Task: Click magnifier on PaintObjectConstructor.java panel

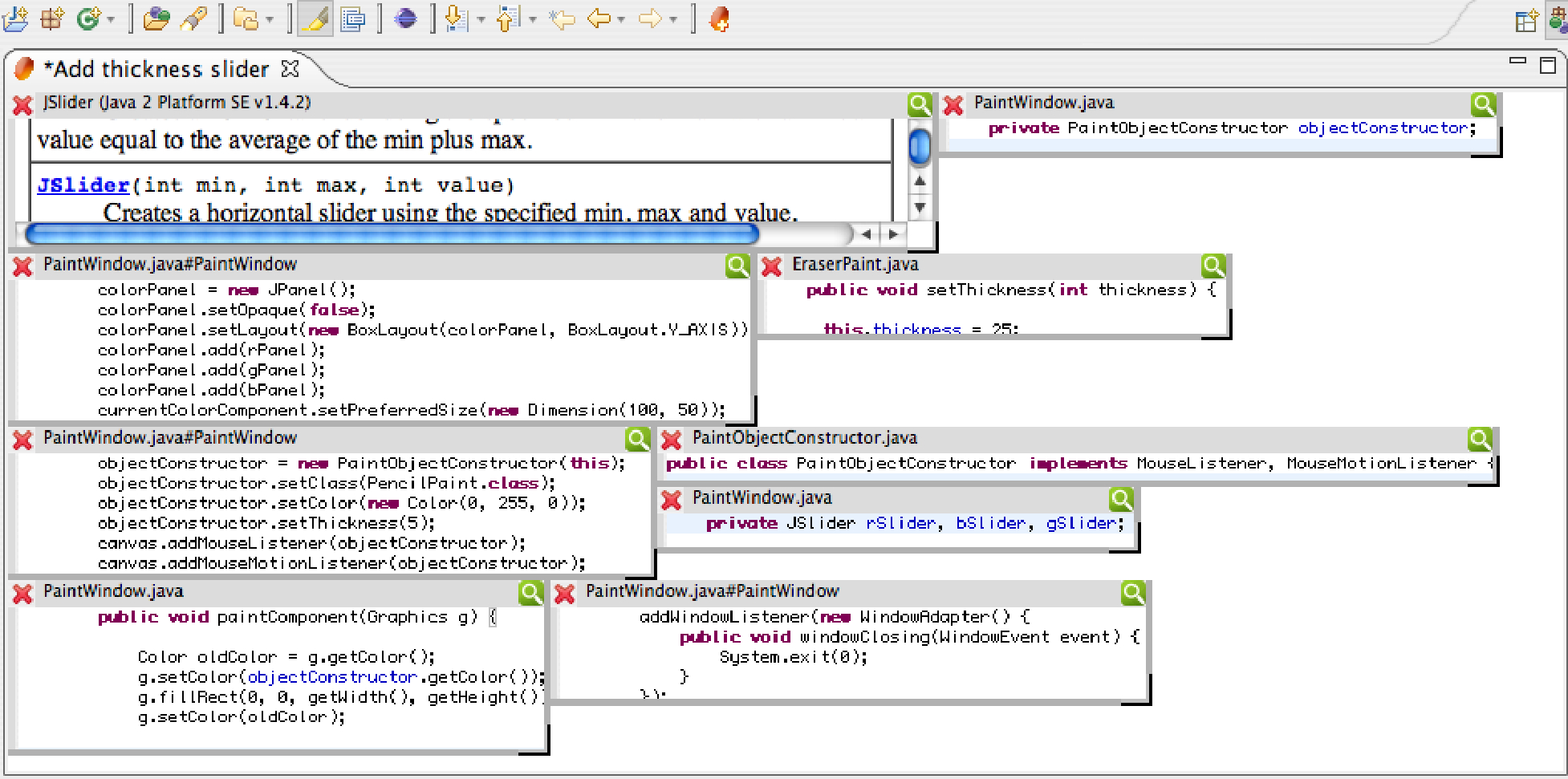Action: coord(1479,439)
